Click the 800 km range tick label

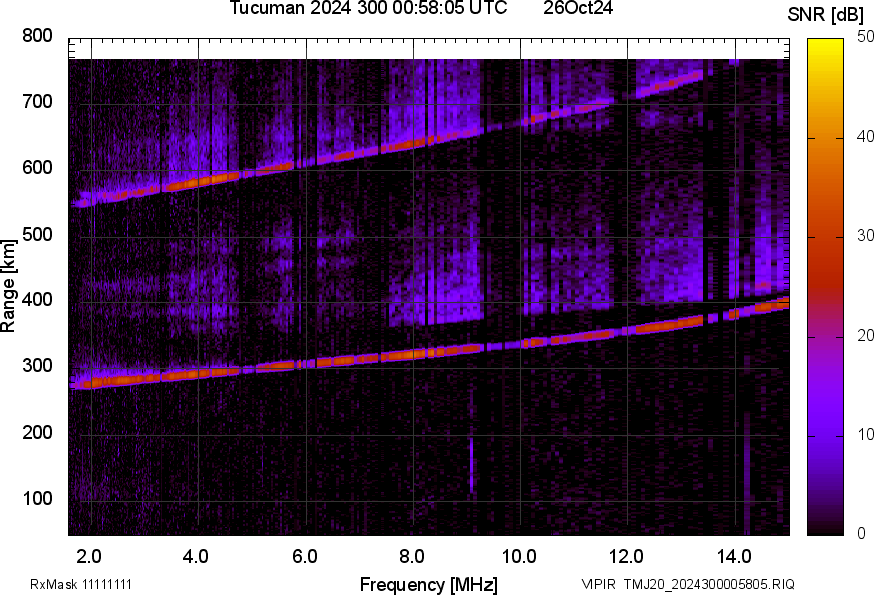(x=36, y=36)
